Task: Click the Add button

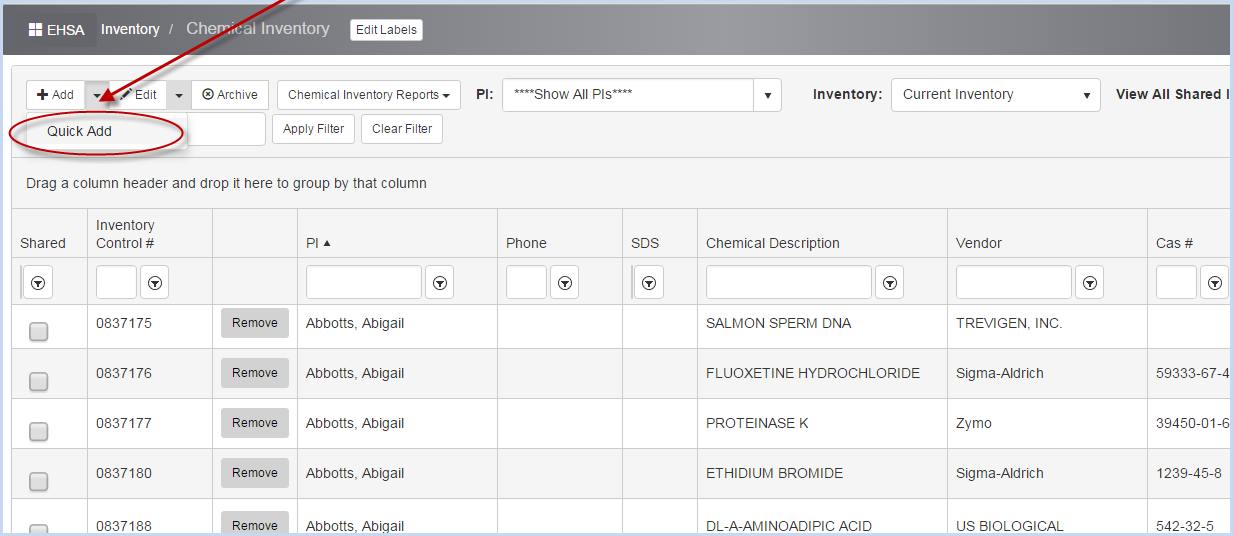Action: [x=56, y=95]
